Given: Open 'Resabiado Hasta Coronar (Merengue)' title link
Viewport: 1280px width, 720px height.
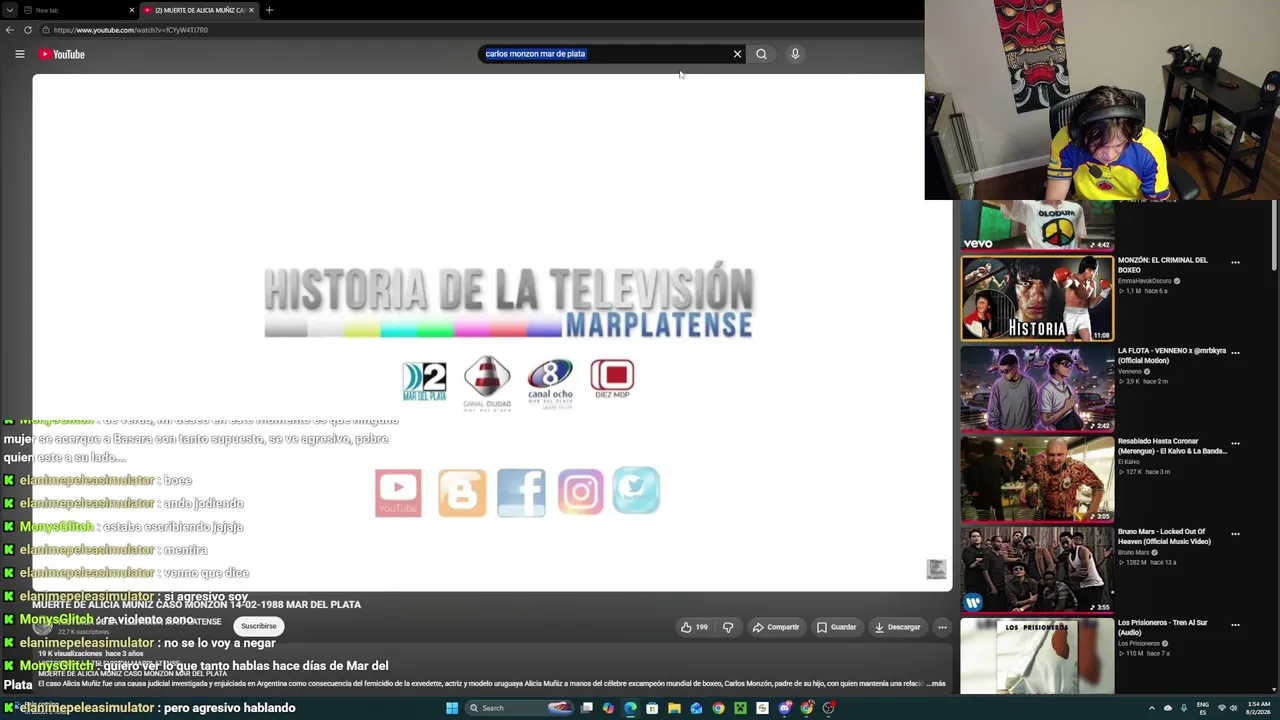Looking at the screenshot, I should click(x=1173, y=446).
